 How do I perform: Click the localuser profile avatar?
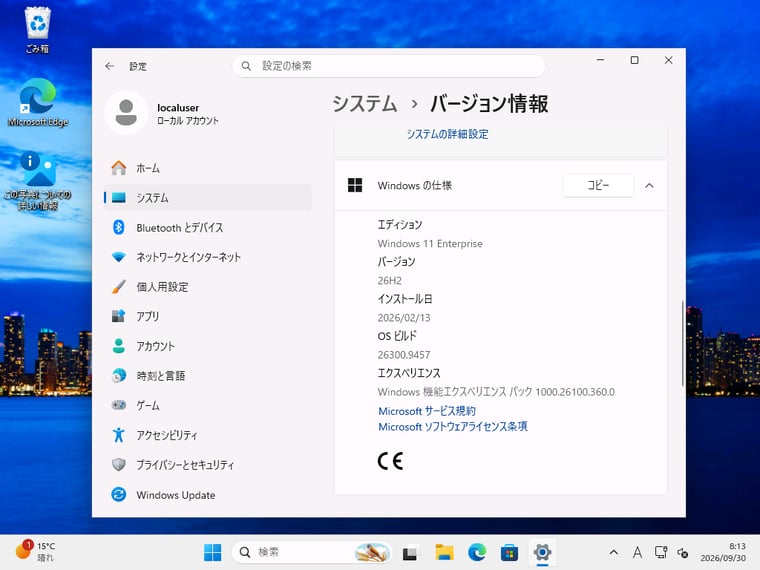coord(126,113)
